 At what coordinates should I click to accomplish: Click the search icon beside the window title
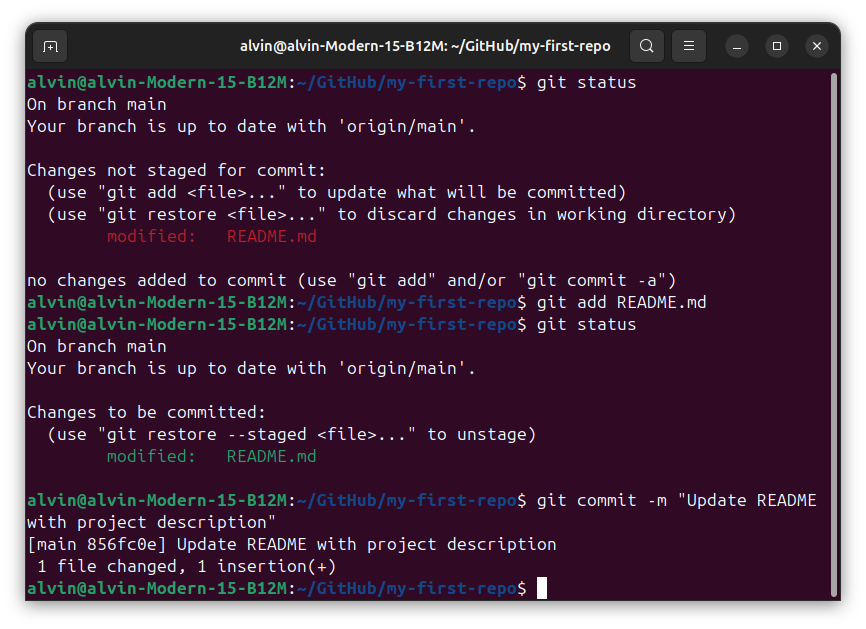coord(646,46)
